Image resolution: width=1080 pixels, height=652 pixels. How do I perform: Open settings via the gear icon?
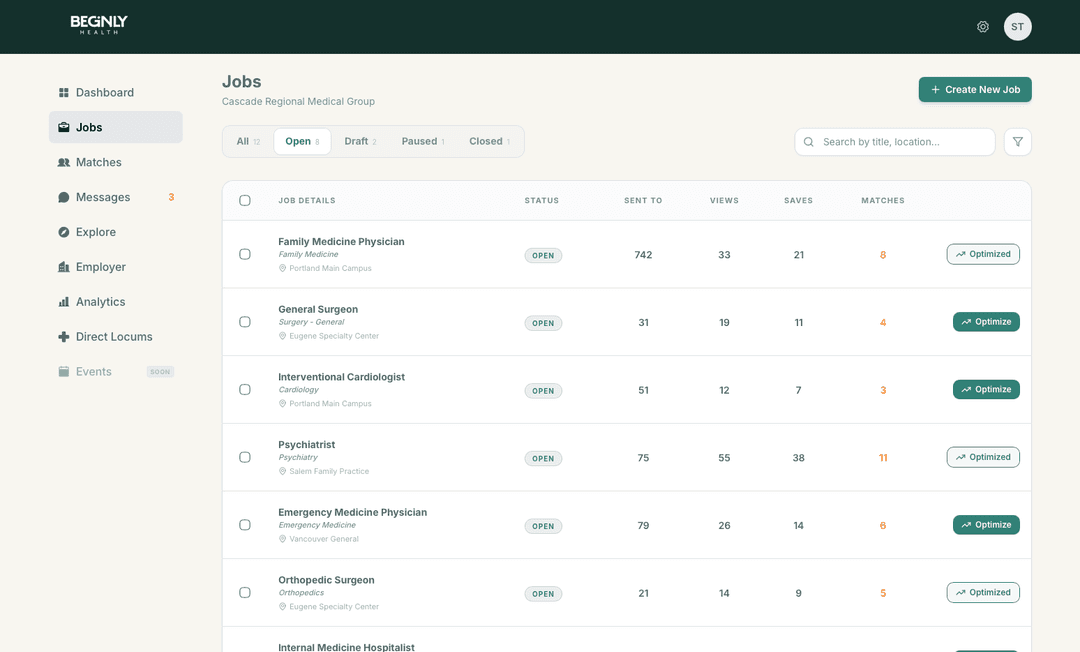point(983,27)
